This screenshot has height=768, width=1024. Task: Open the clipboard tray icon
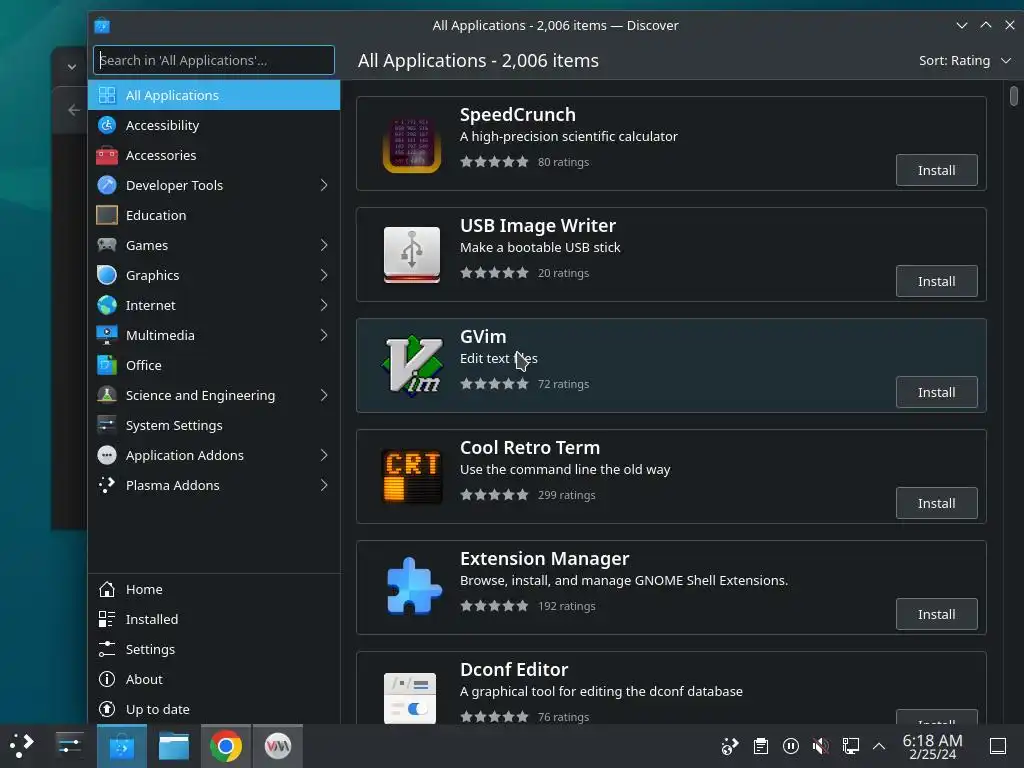click(x=761, y=746)
